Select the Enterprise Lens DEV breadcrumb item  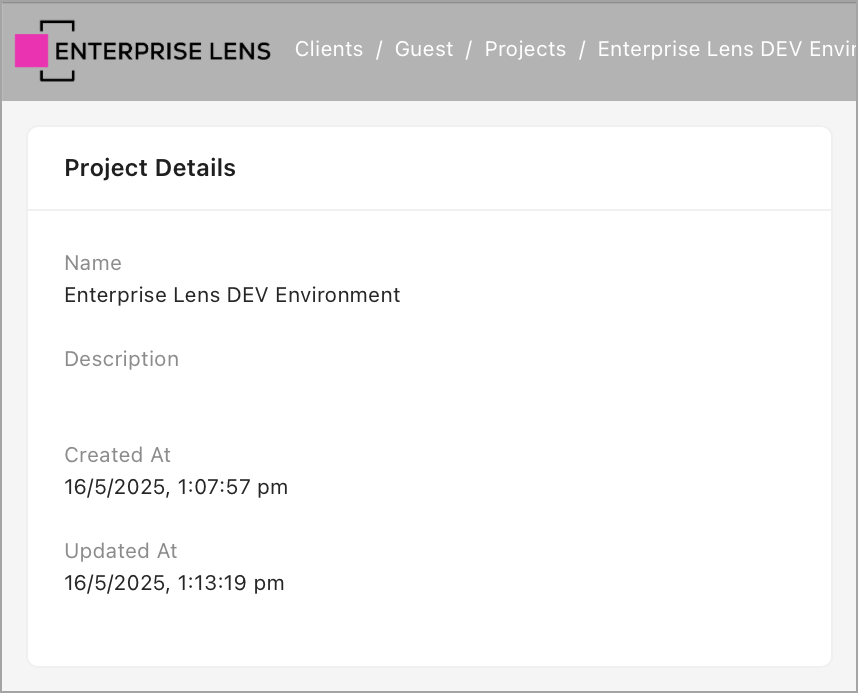727,49
